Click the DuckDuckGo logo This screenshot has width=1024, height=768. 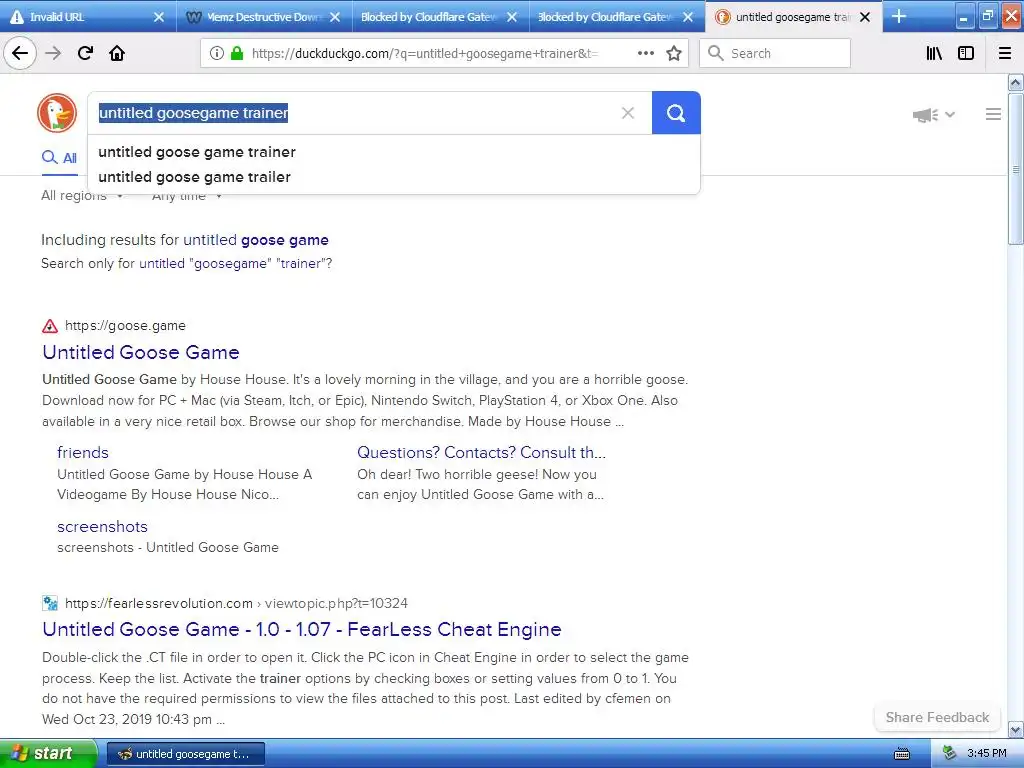57,113
